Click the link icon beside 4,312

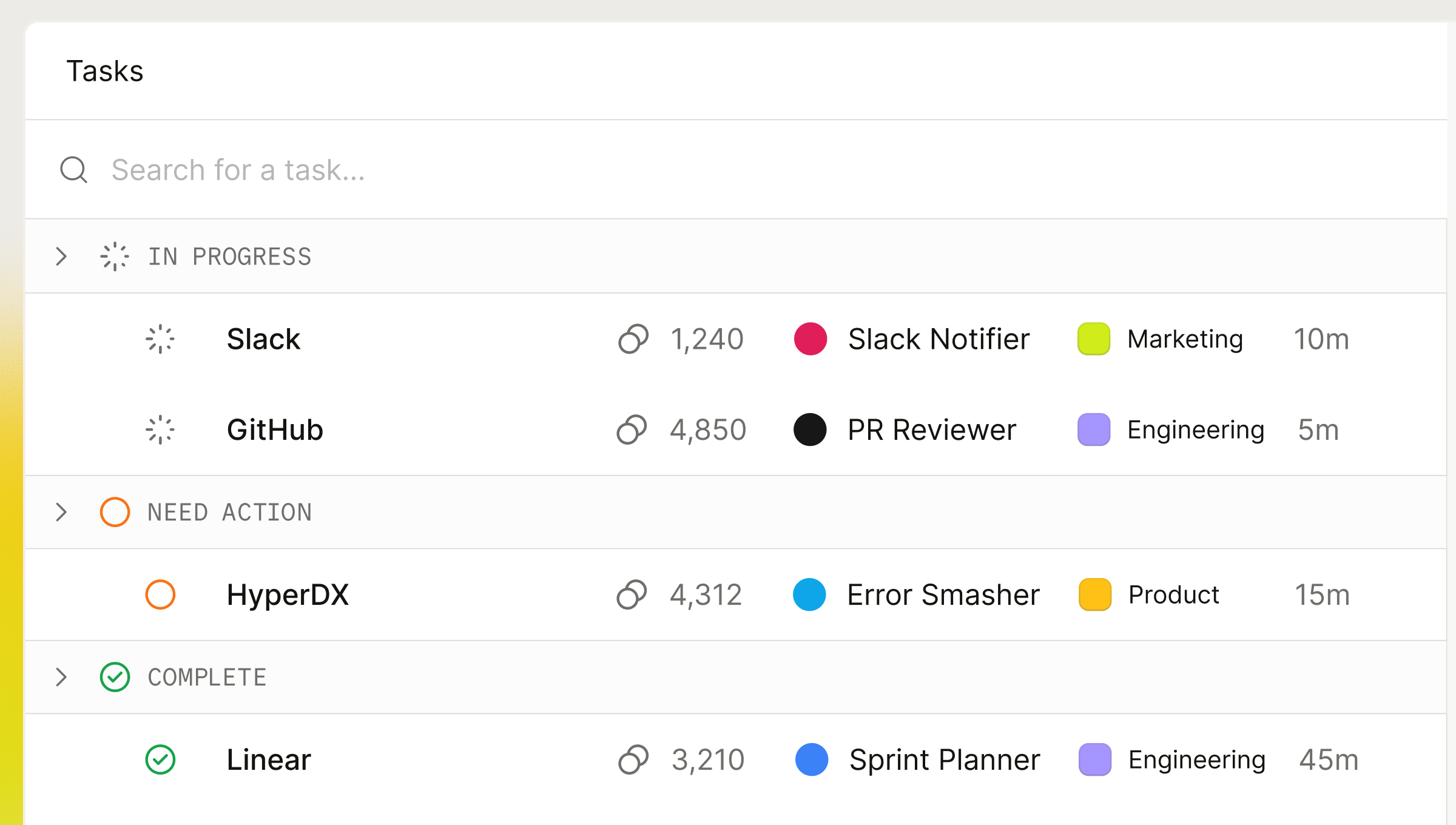pyautogui.click(x=632, y=594)
